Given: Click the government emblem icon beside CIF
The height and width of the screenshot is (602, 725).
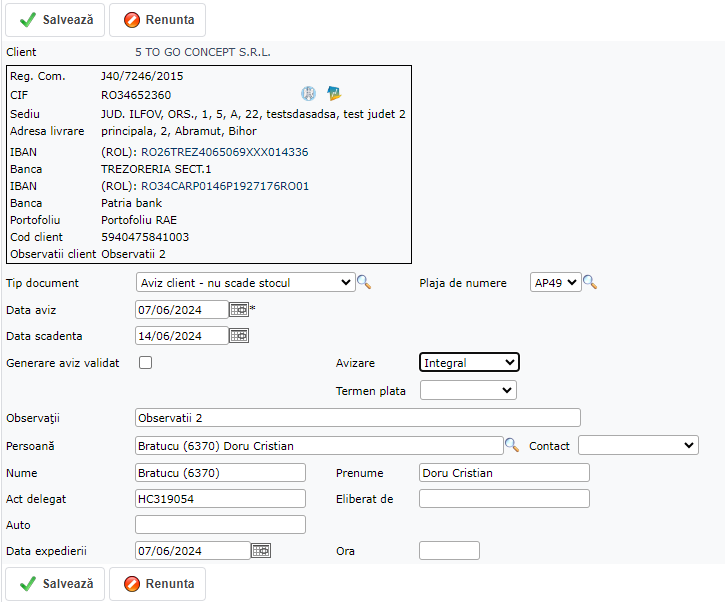Looking at the screenshot, I should [309, 94].
